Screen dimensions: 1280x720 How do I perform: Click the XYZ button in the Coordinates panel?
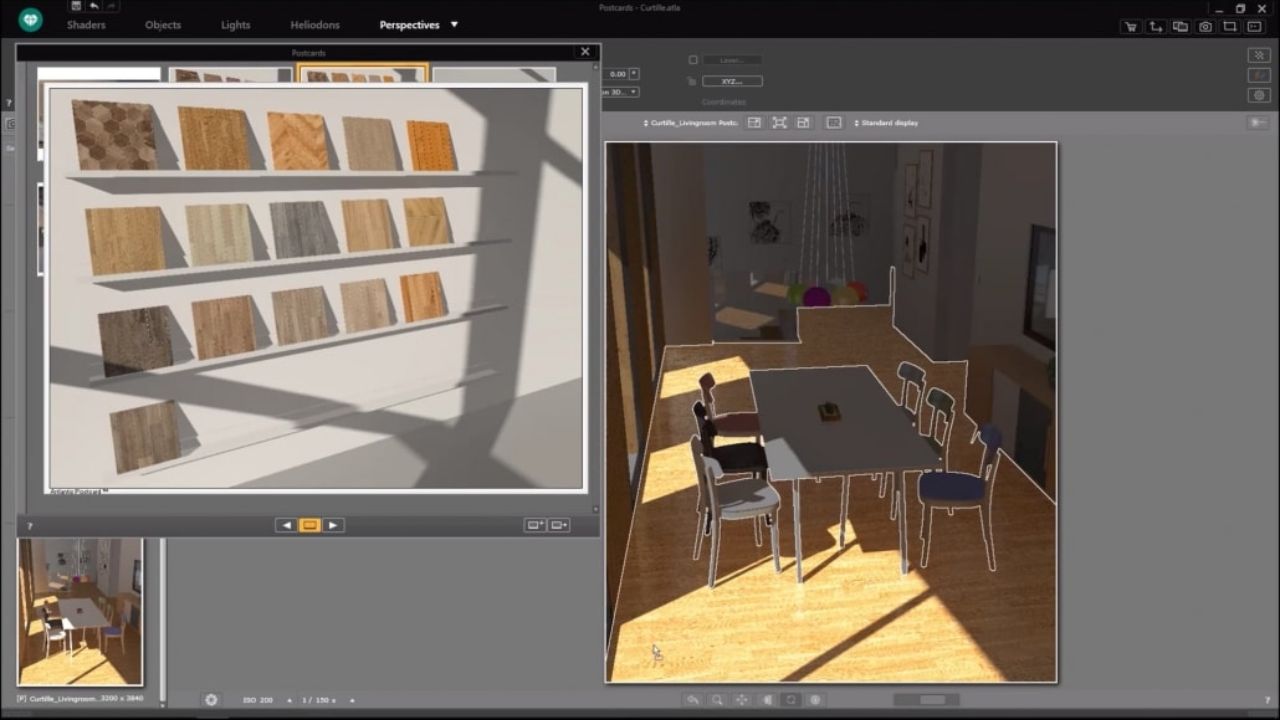click(730, 80)
